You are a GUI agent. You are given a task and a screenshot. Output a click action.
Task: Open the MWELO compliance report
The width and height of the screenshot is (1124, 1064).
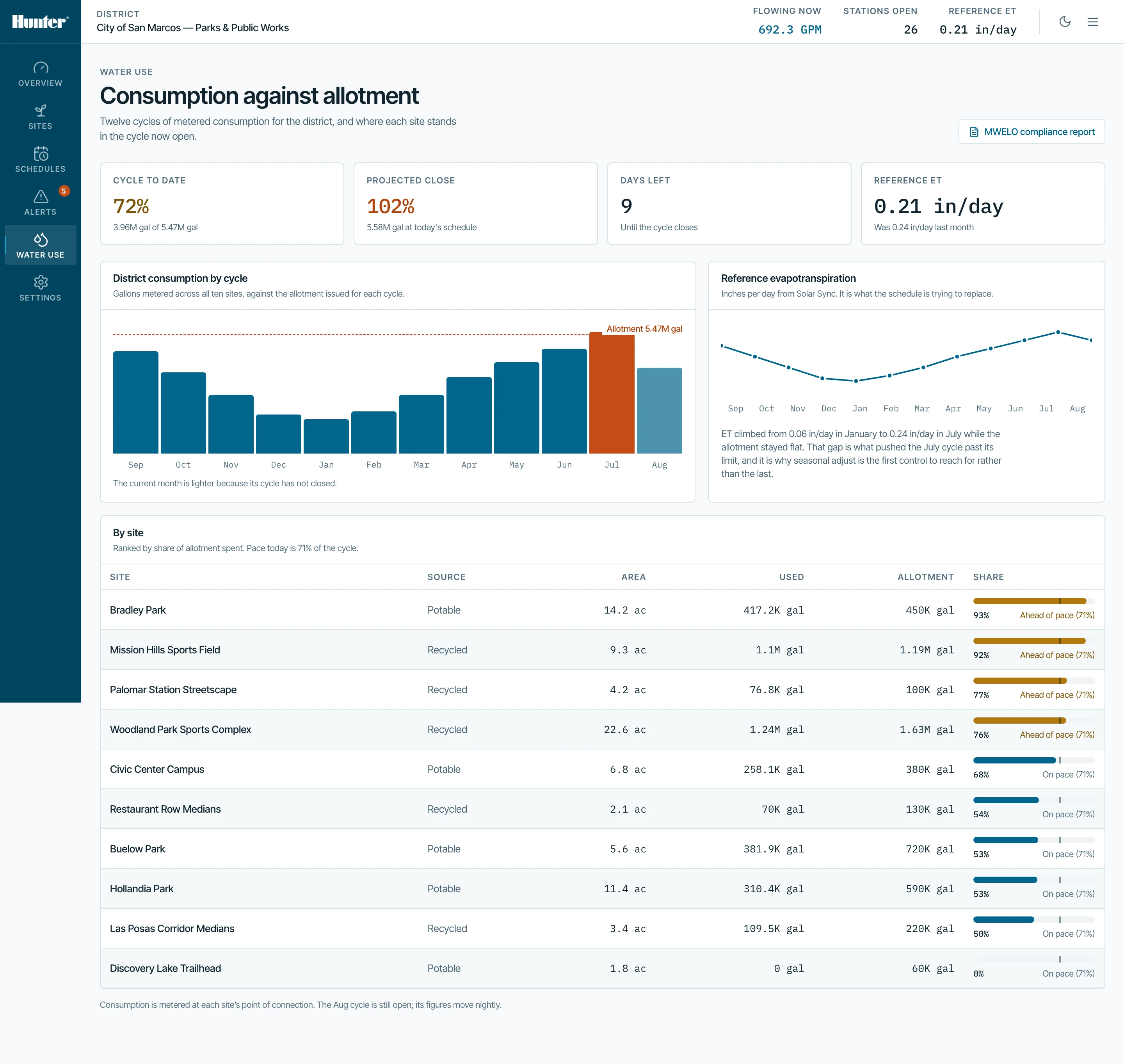click(1032, 132)
